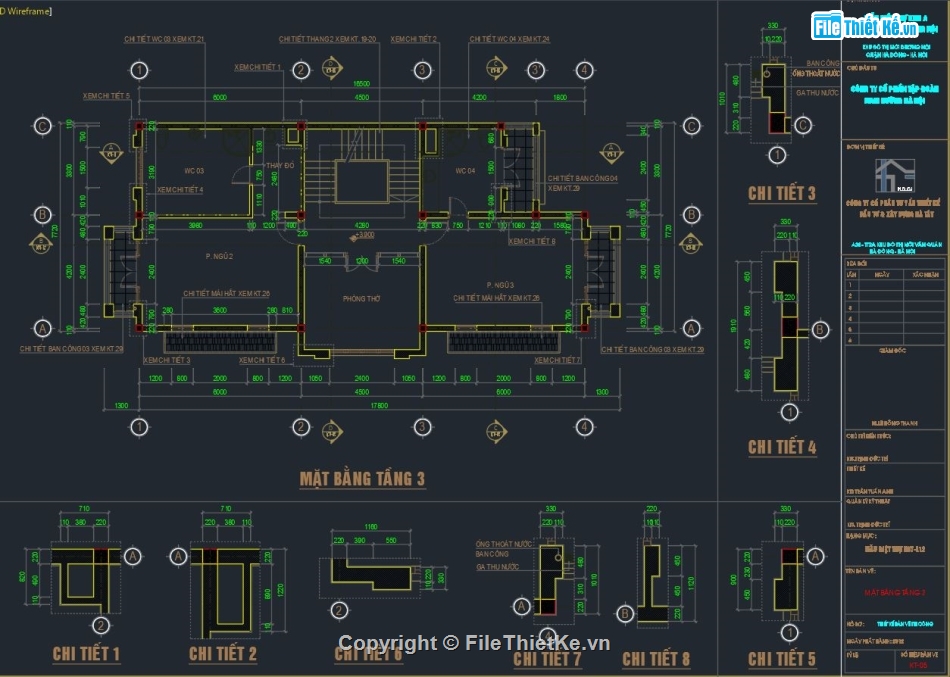Click the XEM CHI TIẾT 2 callout
The height and width of the screenshot is (677, 950).
[413, 39]
